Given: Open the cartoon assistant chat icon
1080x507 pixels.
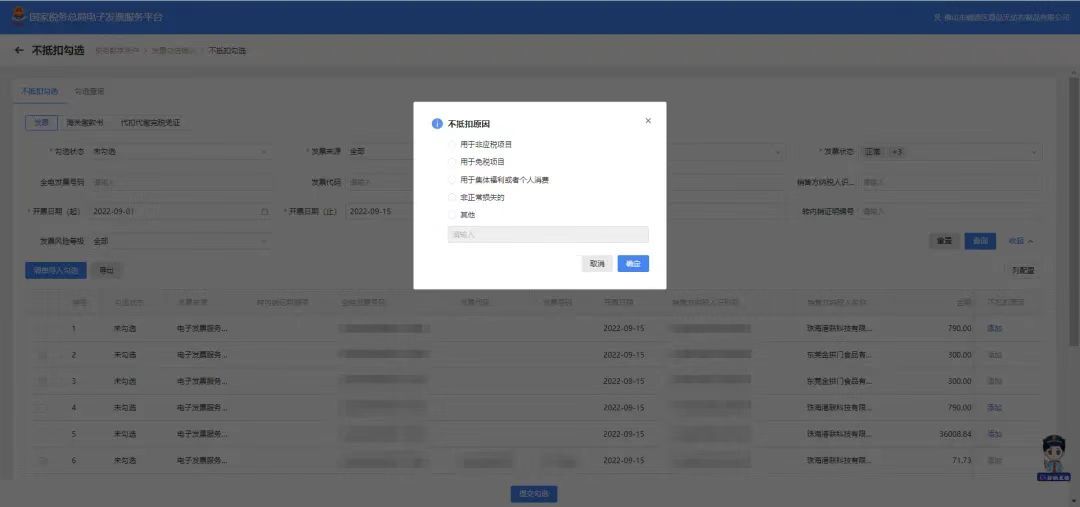Looking at the screenshot, I should click(x=1054, y=457).
